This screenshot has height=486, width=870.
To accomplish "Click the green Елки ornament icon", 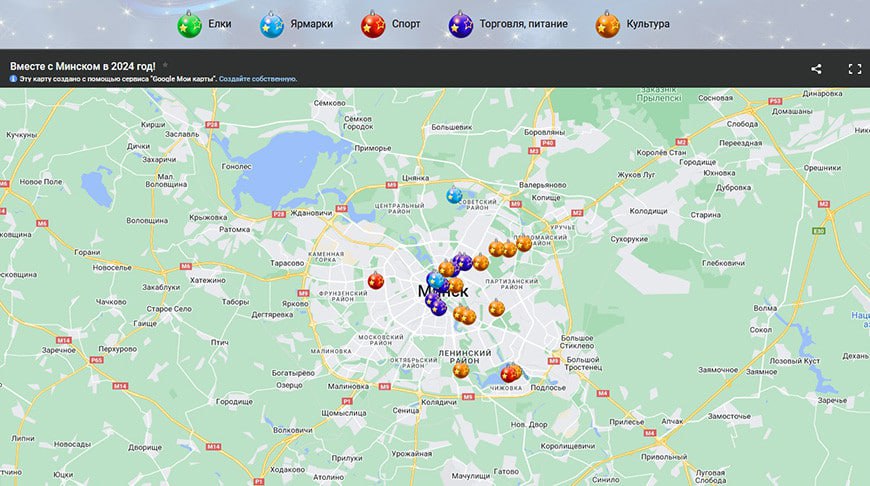I will click(x=189, y=24).
